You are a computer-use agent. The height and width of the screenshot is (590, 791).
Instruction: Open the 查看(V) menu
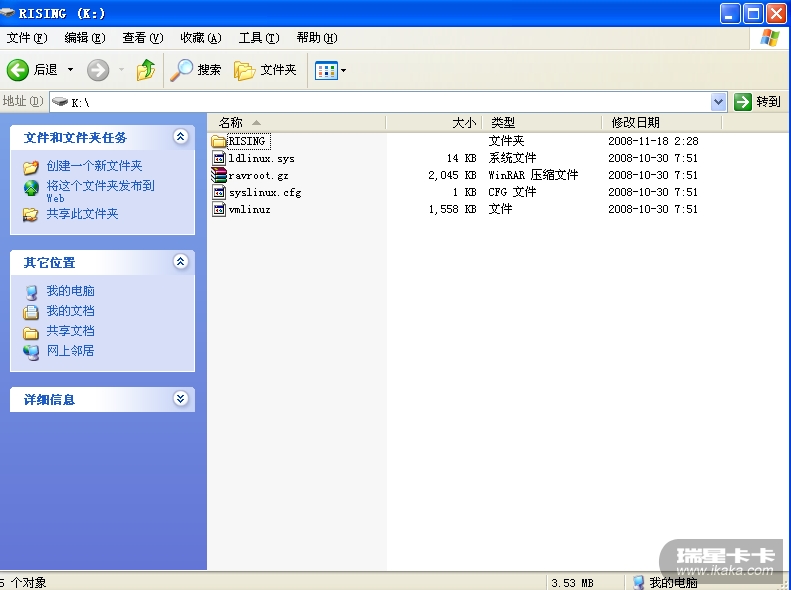[143, 38]
